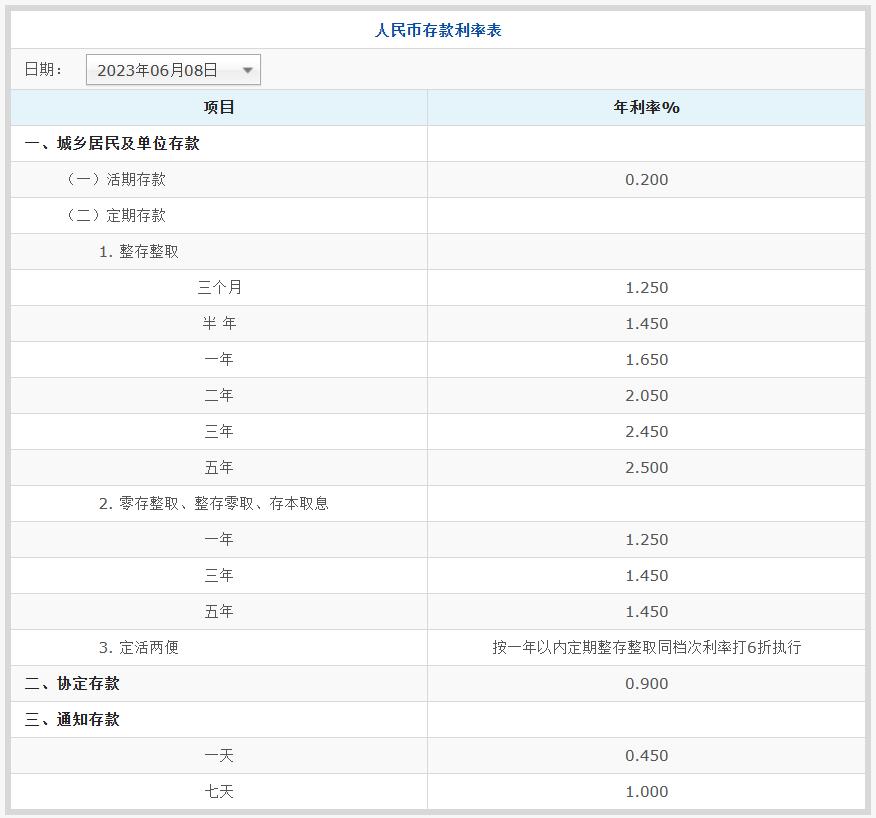Screen dimensions: 876x818
Task: Click the dropdown arrow beside 2023年06月08日
Action: click(x=246, y=69)
